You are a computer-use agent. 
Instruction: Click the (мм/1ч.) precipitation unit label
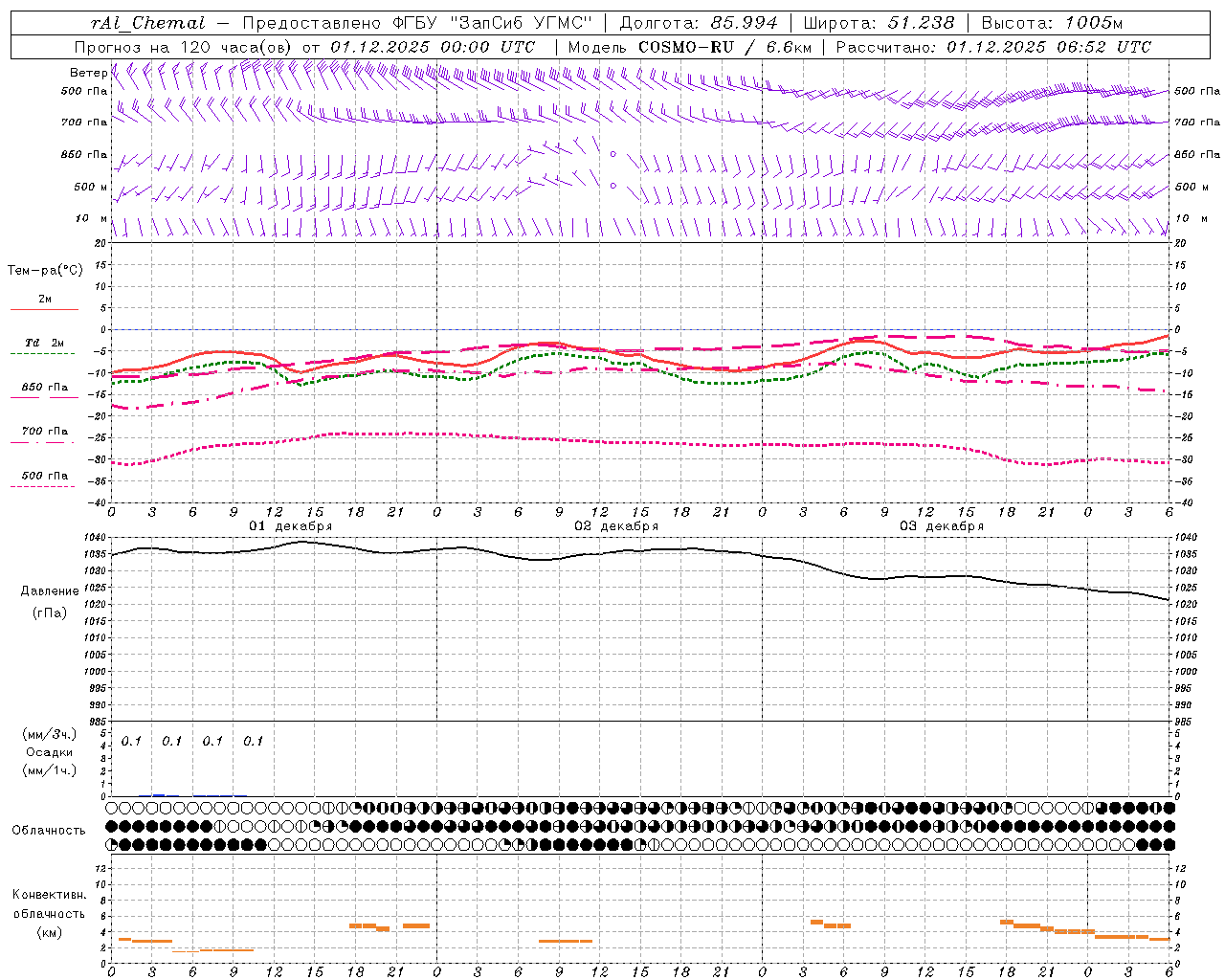click(x=50, y=770)
